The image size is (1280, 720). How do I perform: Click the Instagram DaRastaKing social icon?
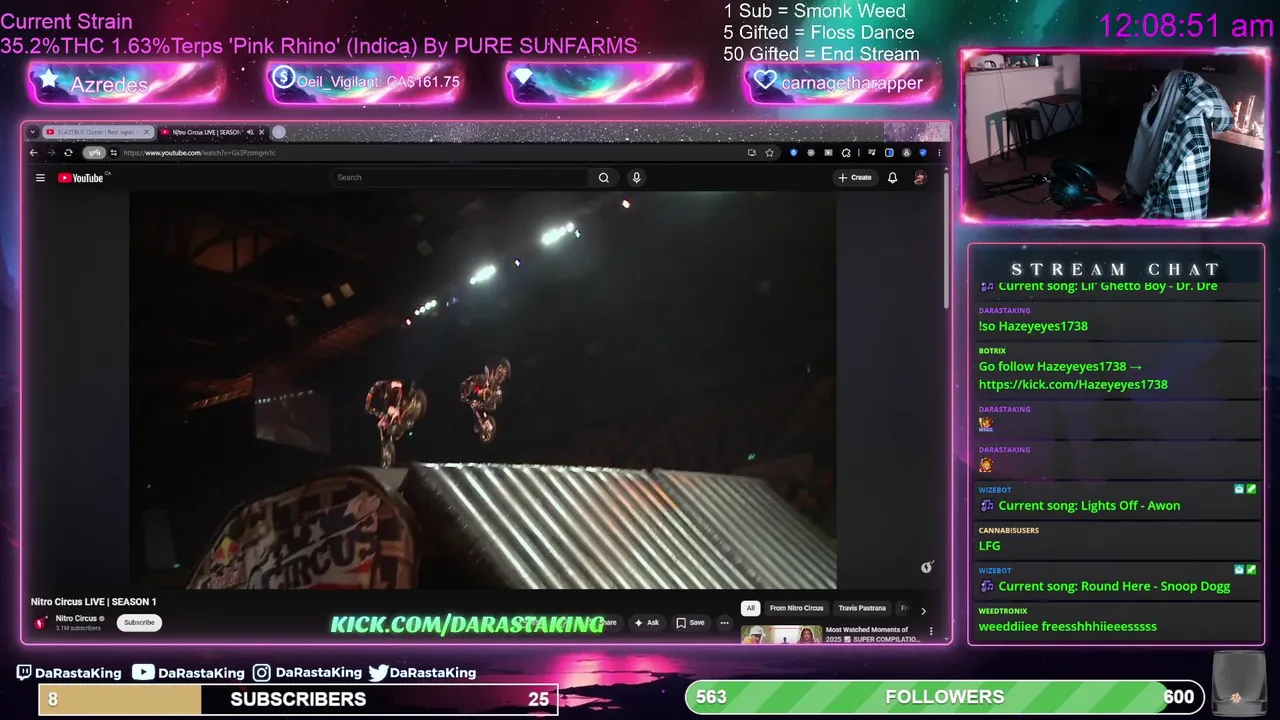[261, 673]
